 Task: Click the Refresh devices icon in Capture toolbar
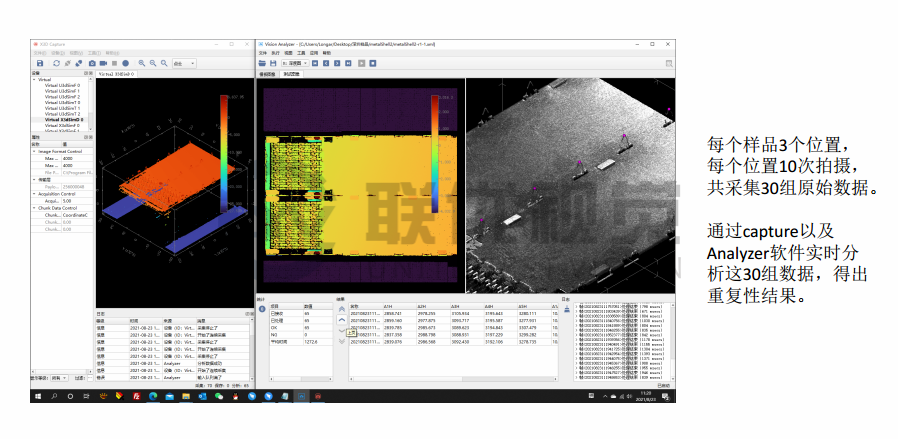tap(57, 63)
